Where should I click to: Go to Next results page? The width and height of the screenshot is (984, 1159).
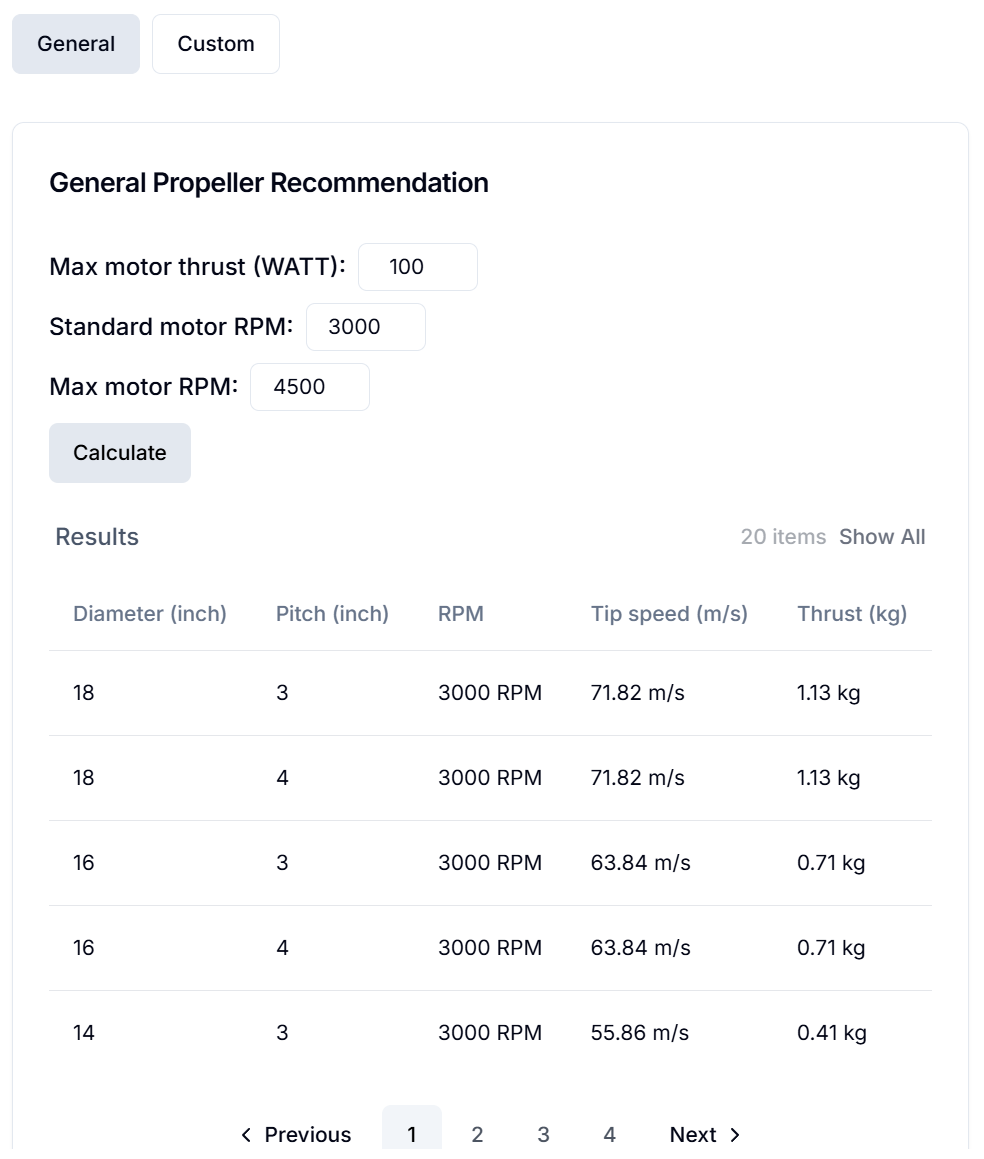705,1134
